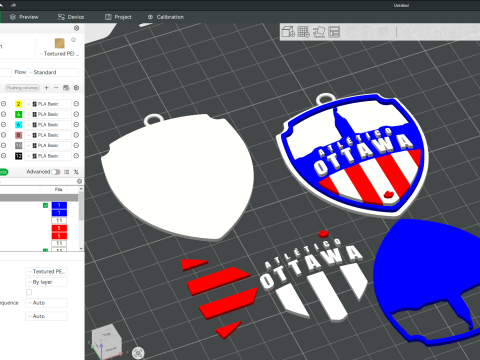This screenshot has height=360, width=480.
Task: Open the By layer print sequence dropdown
Action: (46, 282)
